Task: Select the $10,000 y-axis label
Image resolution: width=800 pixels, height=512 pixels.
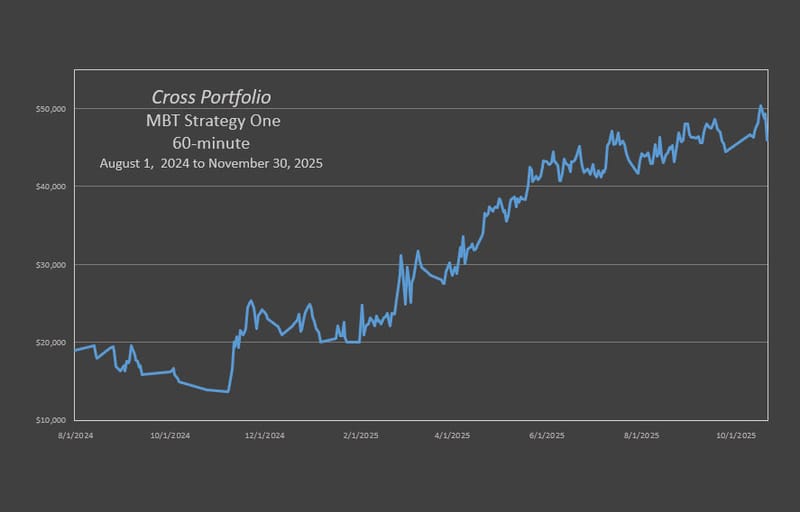Action: click(51, 420)
